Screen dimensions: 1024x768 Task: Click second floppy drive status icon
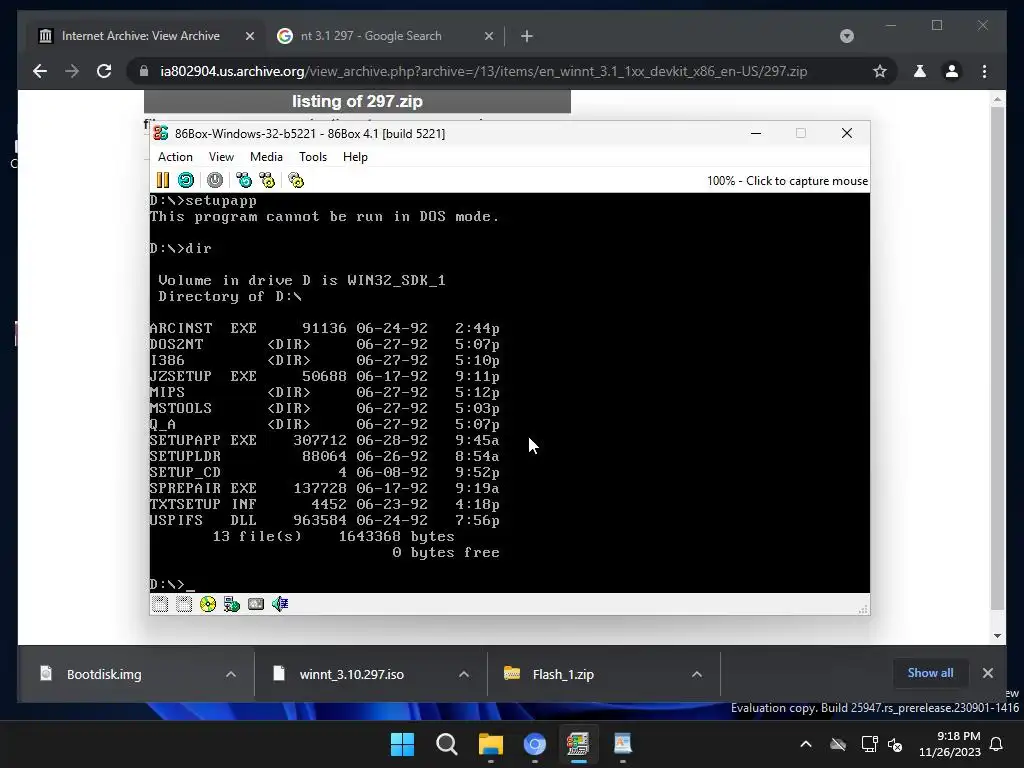(x=184, y=604)
